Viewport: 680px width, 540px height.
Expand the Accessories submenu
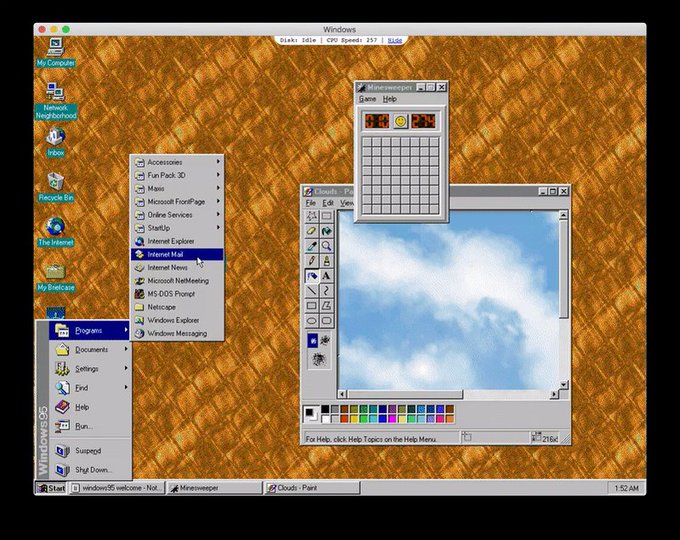pos(177,162)
